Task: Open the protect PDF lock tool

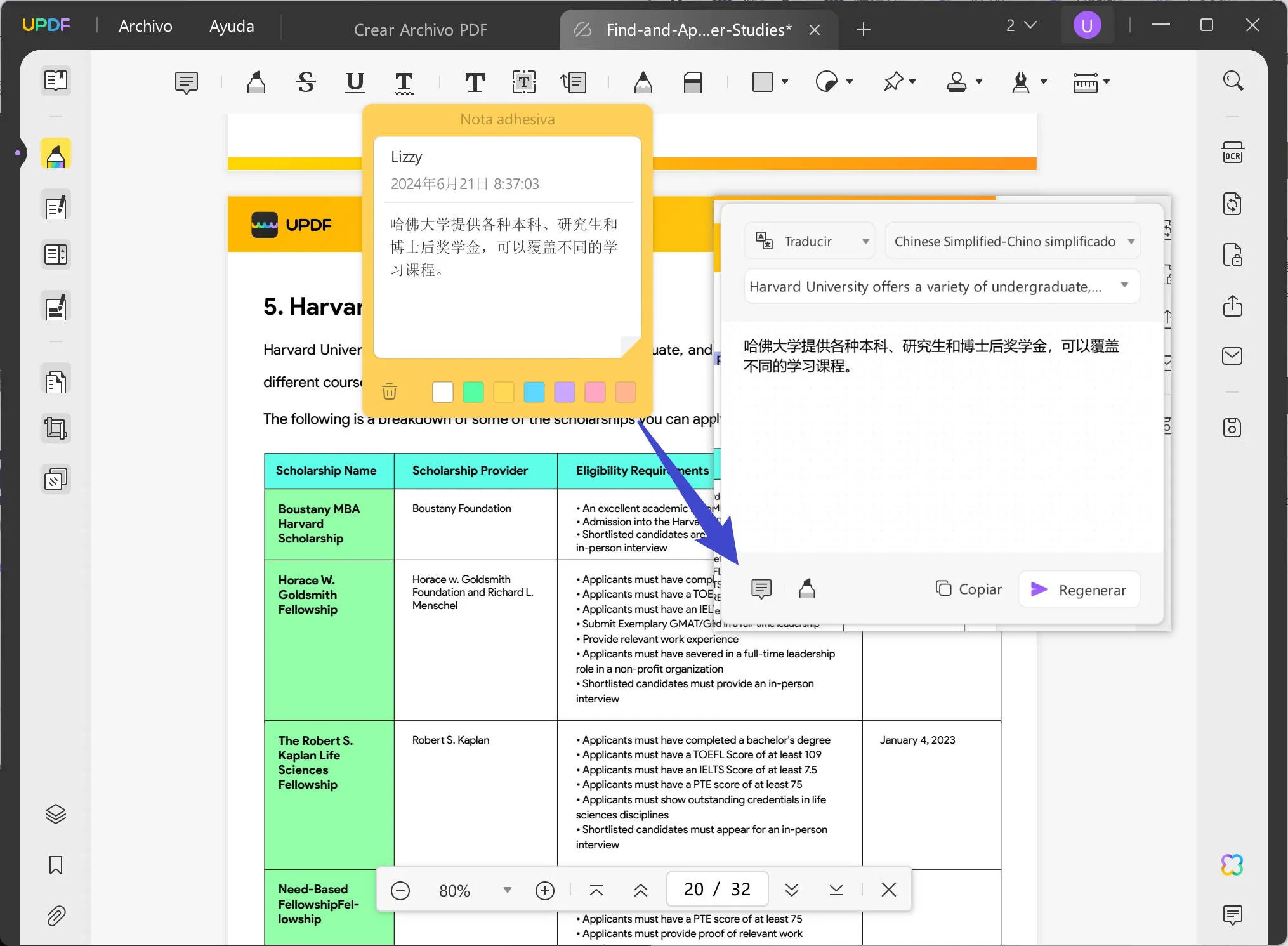Action: point(1233,255)
